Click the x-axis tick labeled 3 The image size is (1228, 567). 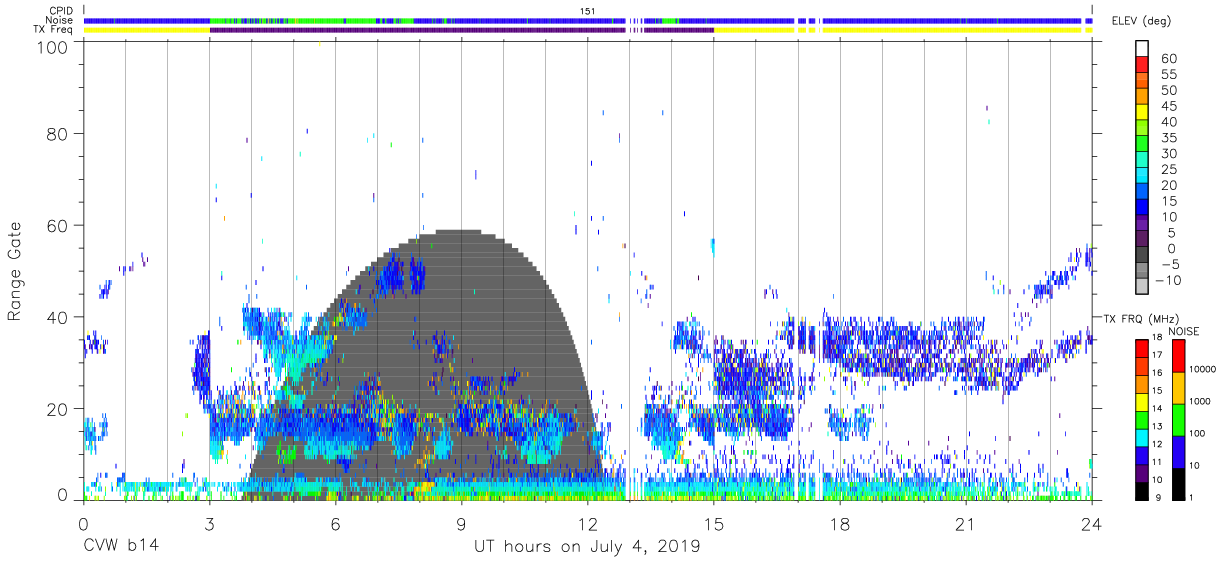(x=209, y=524)
